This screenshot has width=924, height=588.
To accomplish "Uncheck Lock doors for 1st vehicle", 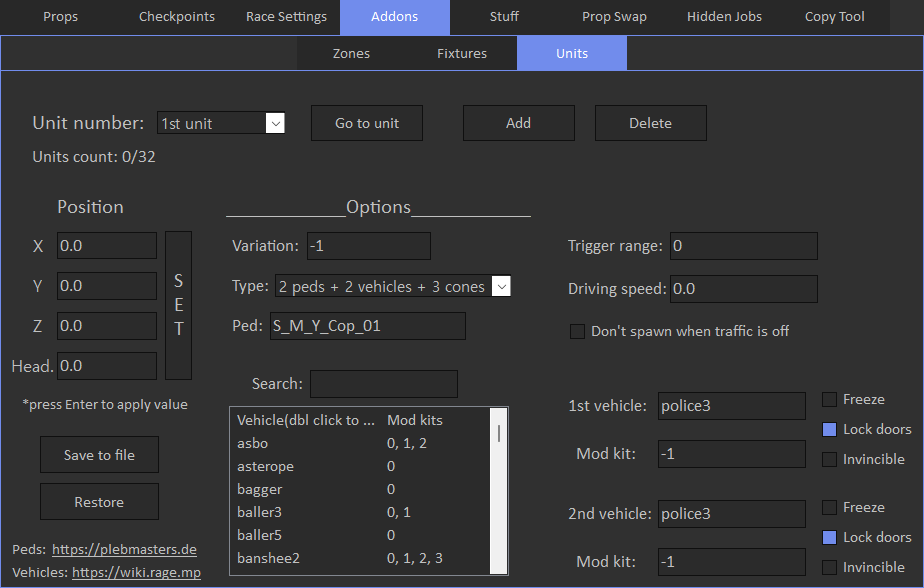I will (x=829, y=430).
